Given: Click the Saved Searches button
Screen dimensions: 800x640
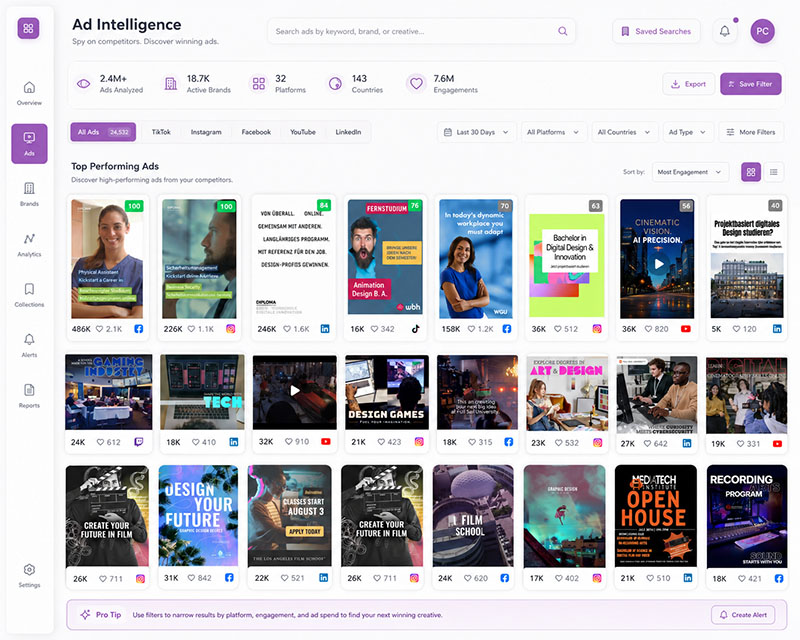Looking at the screenshot, I should pos(656,31).
